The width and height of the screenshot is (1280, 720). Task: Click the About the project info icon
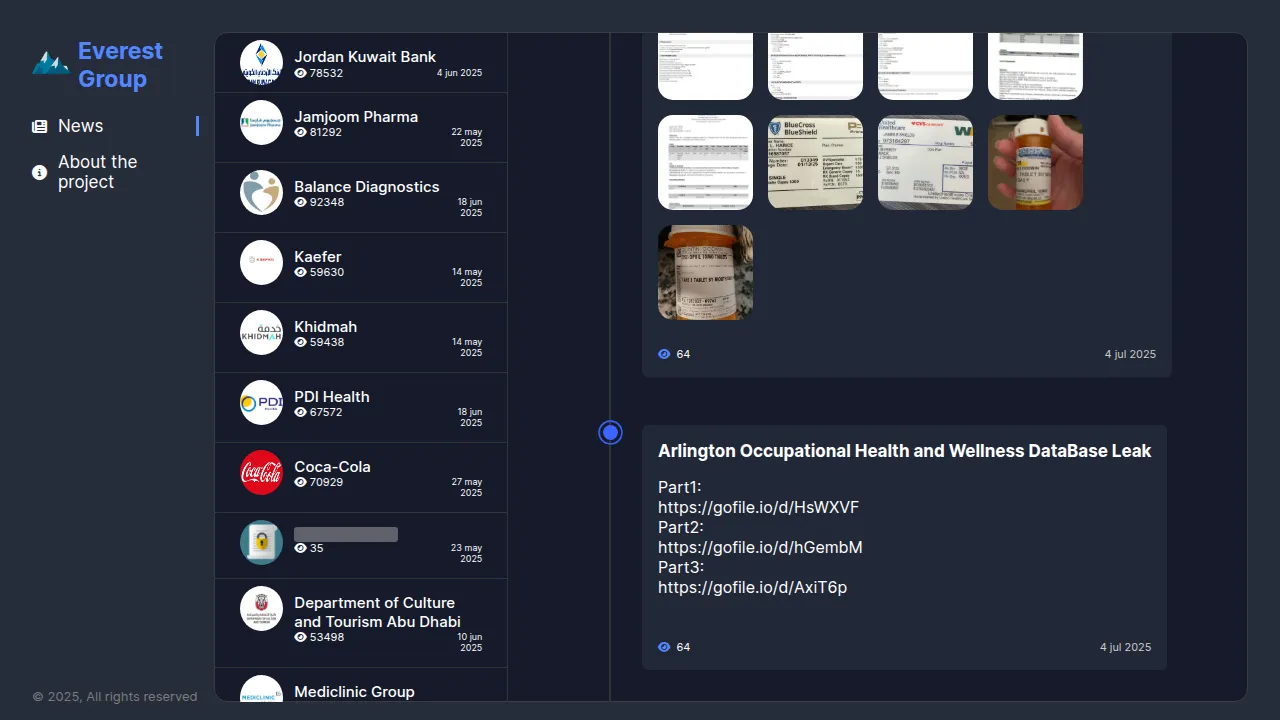[39, 172]
